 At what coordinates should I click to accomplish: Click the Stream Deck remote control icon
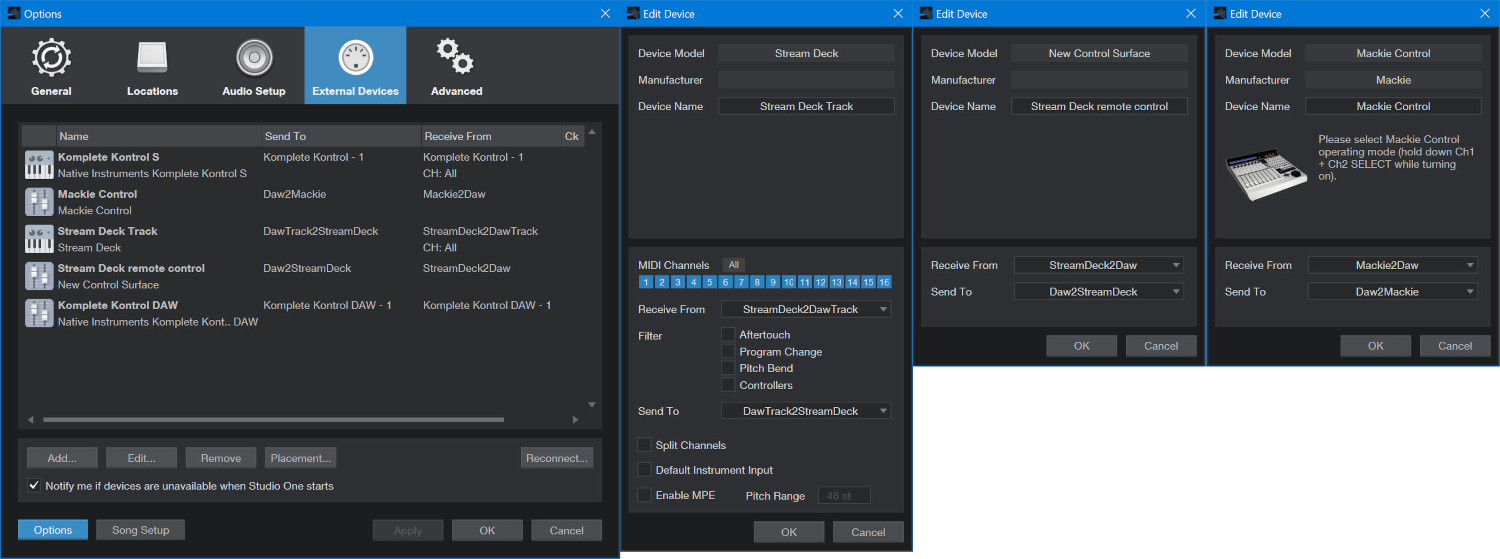[x=39, y=276]
